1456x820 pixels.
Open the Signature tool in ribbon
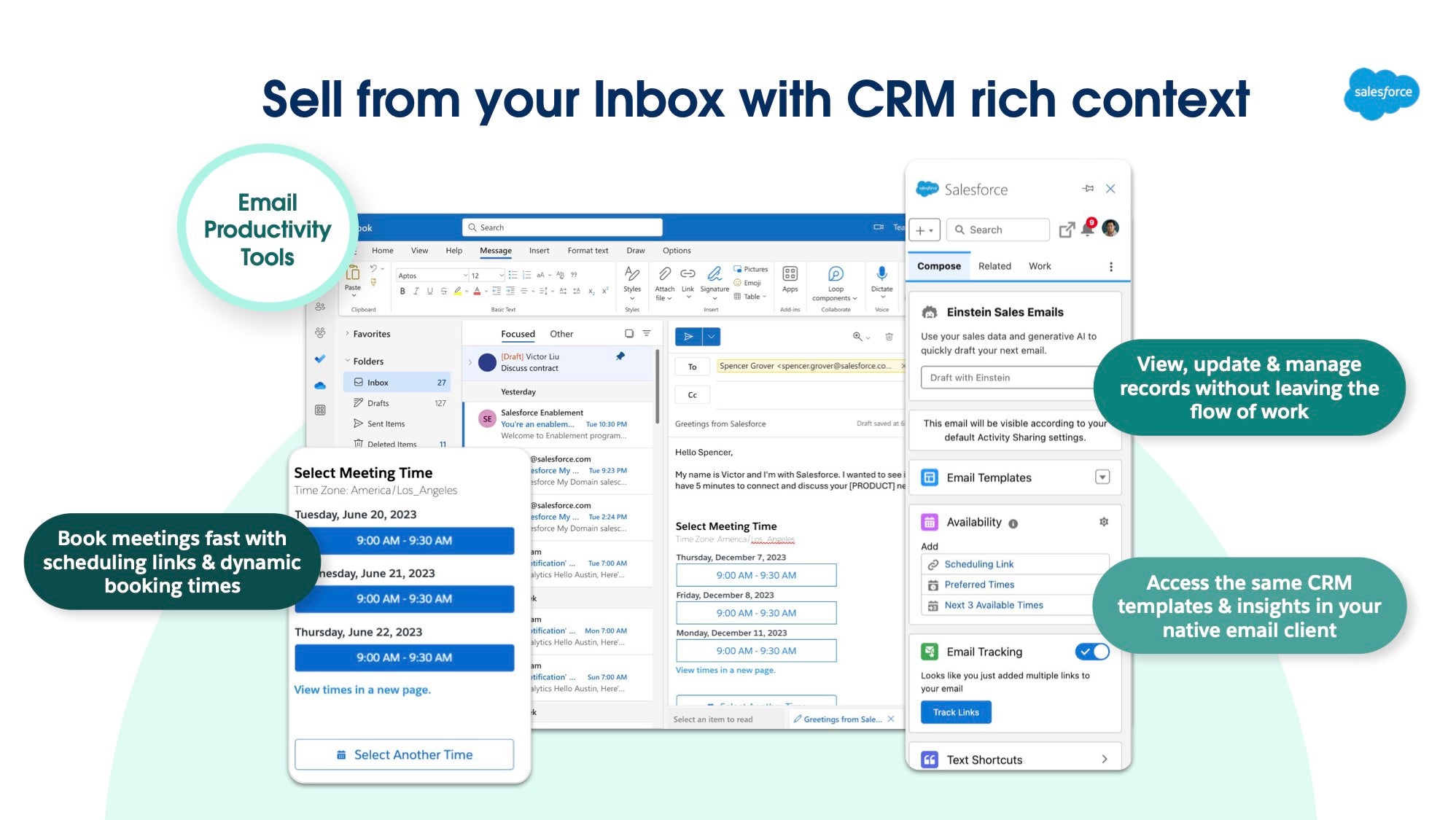tap(714, 275)
